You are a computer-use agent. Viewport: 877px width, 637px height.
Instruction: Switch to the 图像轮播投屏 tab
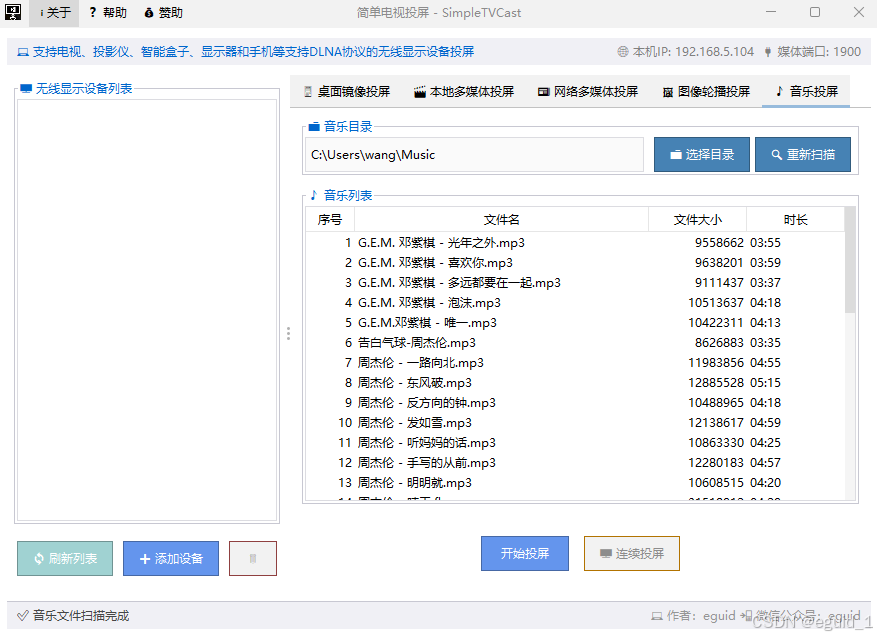tap(706, 92)
